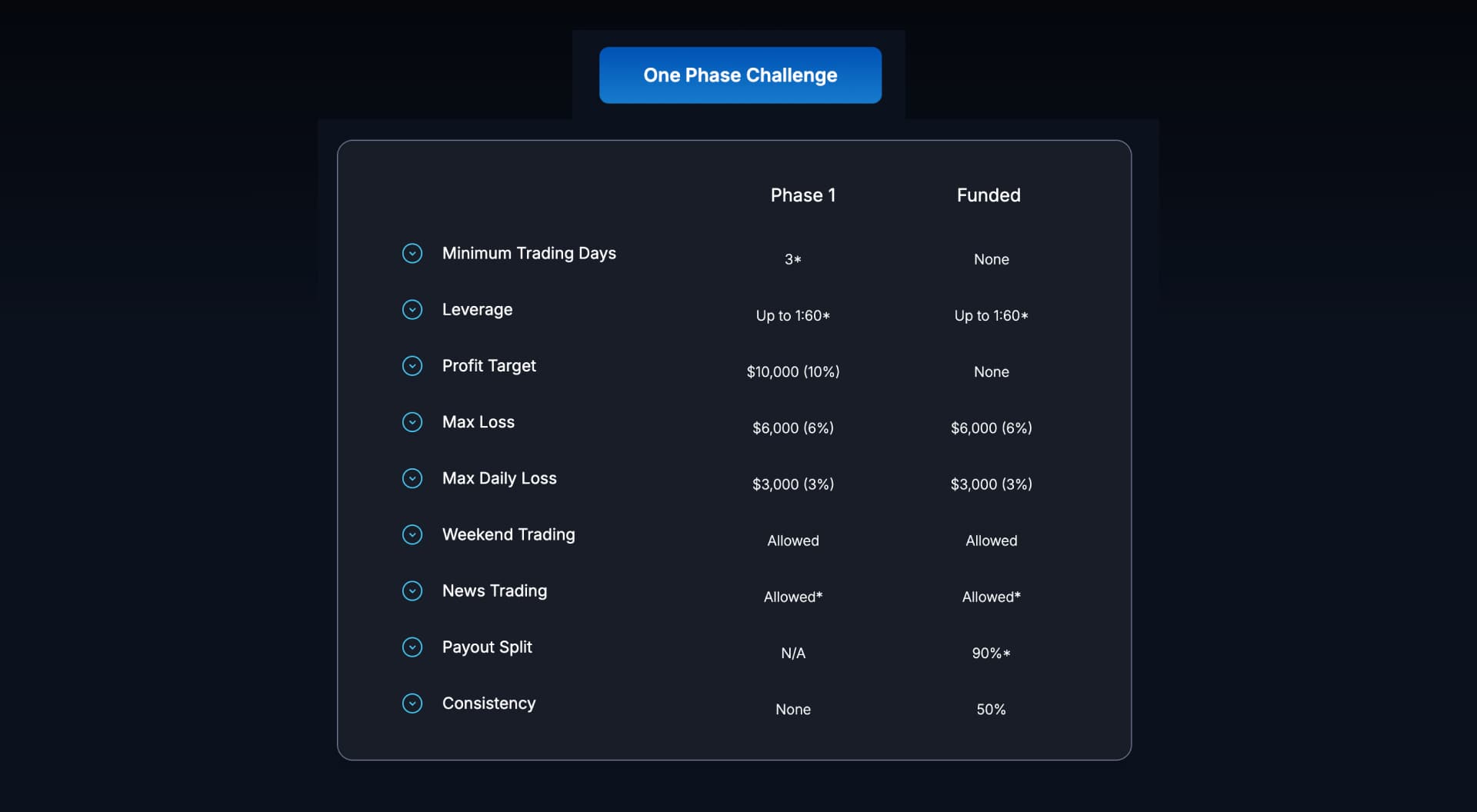Open the Consistency chevron icon
The width and height of the screenshot is (1477, 812).
coord(412,703)
